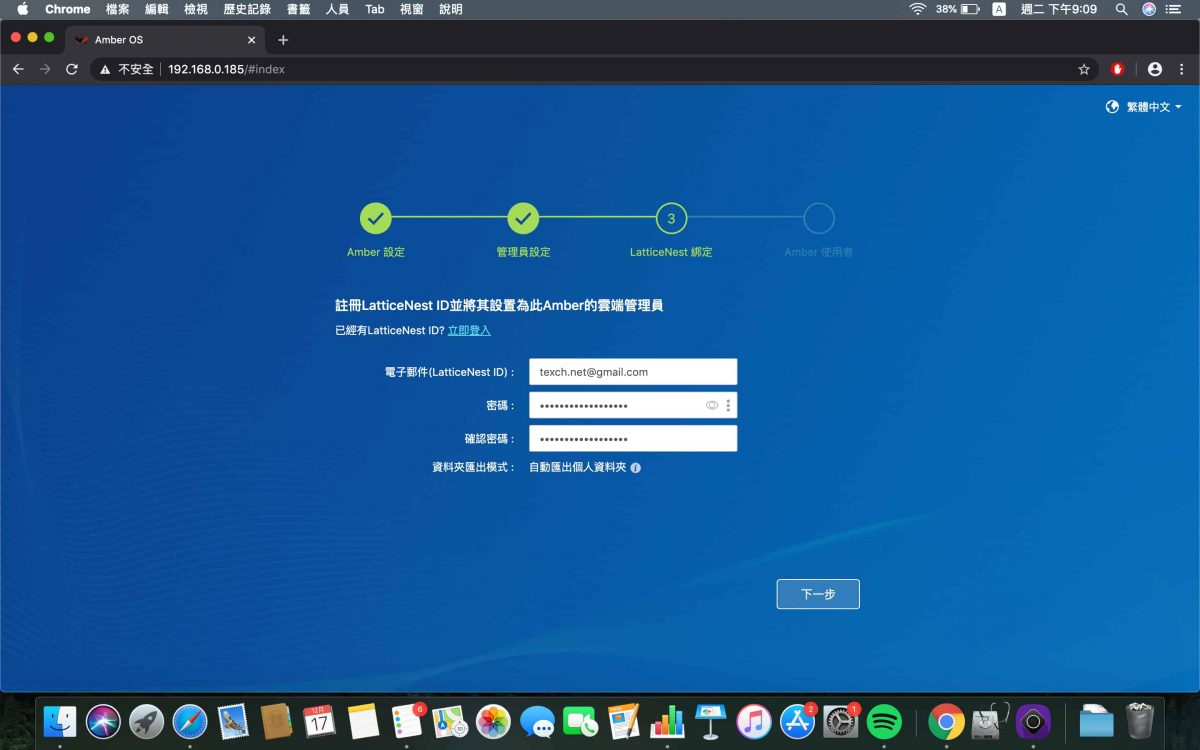Screen dimensions: 1200x750
Task: Open Maps from the Dock
Action: coord(450,721)
